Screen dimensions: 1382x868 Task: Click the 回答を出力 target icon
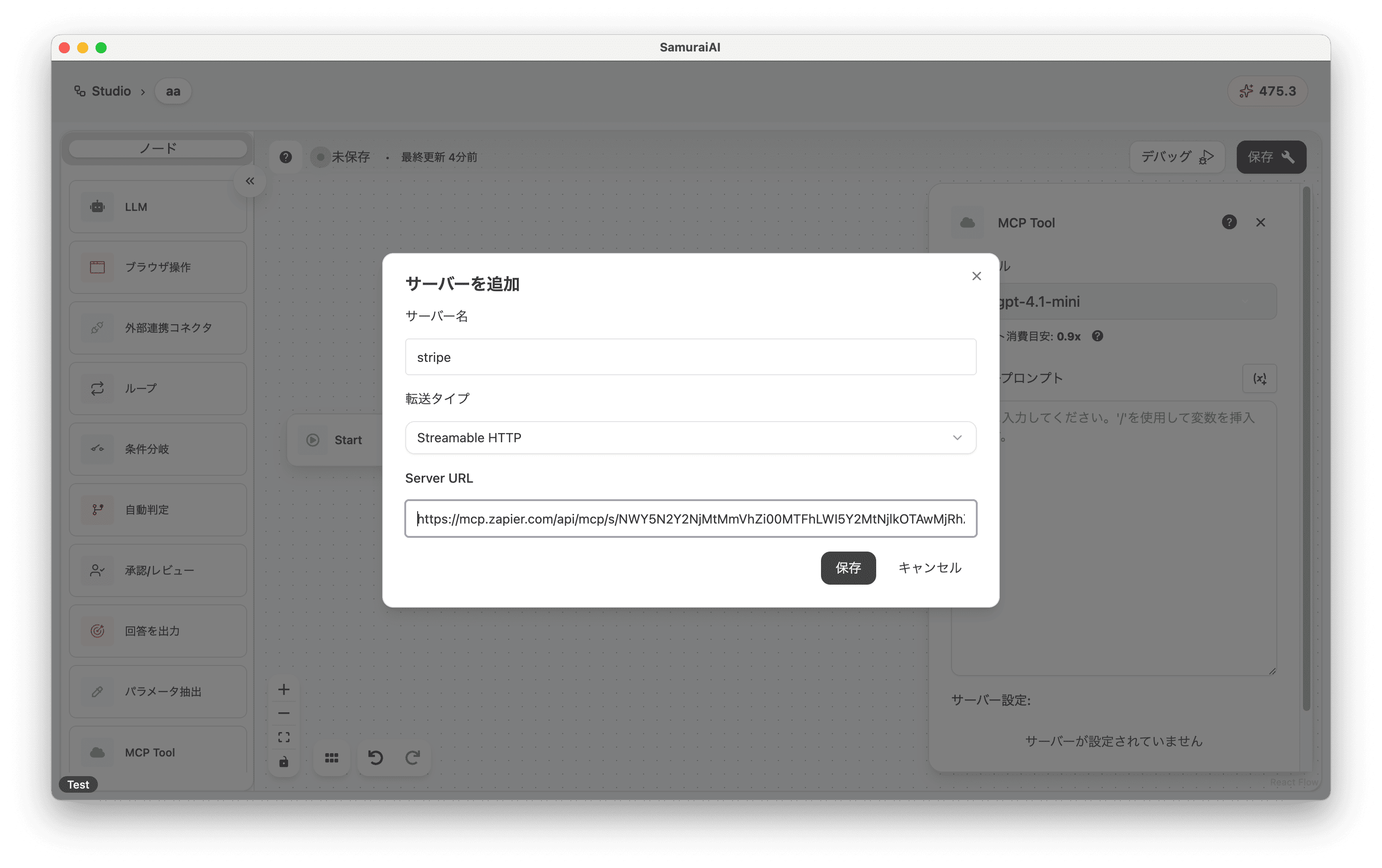(x=97, y=631)
